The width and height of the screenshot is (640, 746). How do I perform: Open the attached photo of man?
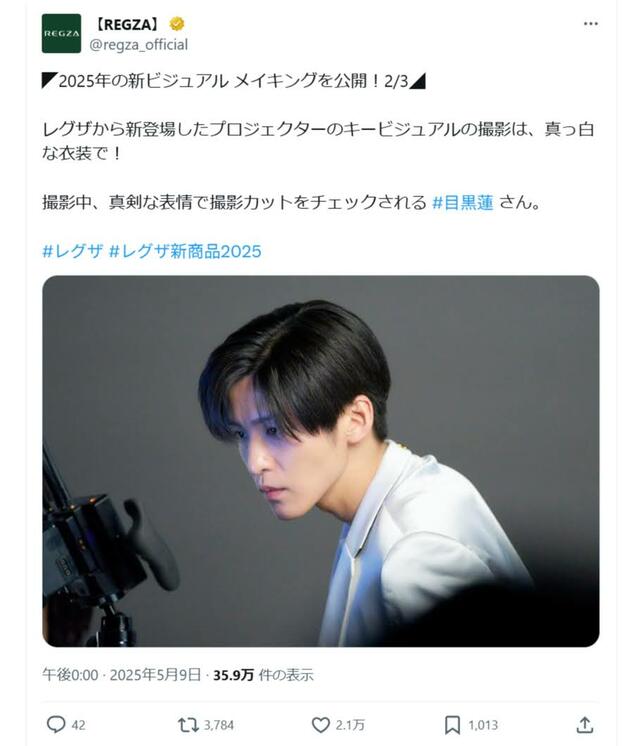pyautogui.click(x=321, y=461)
